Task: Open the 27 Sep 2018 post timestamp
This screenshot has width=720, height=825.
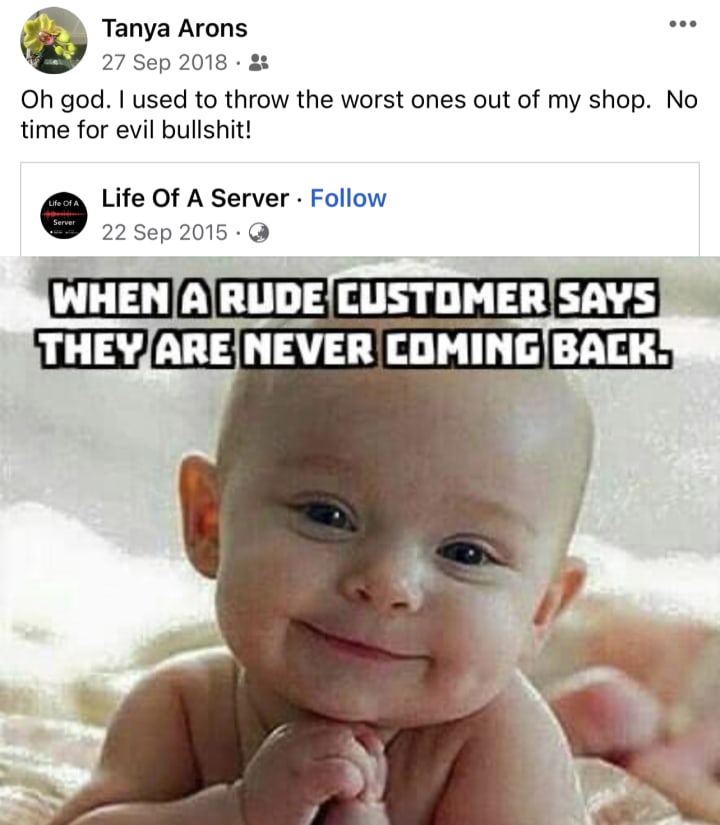Action: click(x=164, y=63)
